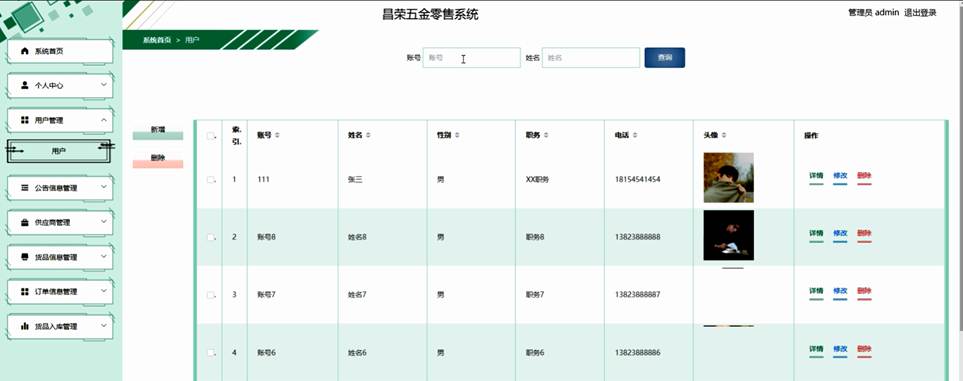Screen dimensions: 963x381
Task: Select the 用户 submenu item
Action: pos(58,151)
